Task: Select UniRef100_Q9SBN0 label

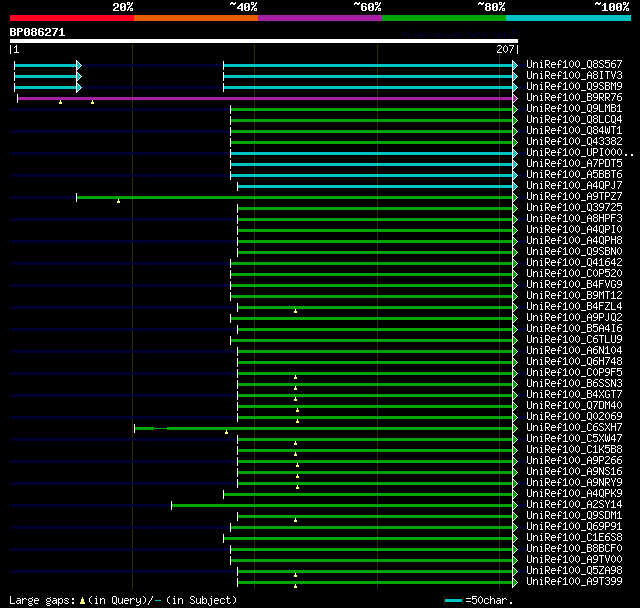Action: pyautogui.click(x=574, y=252)
